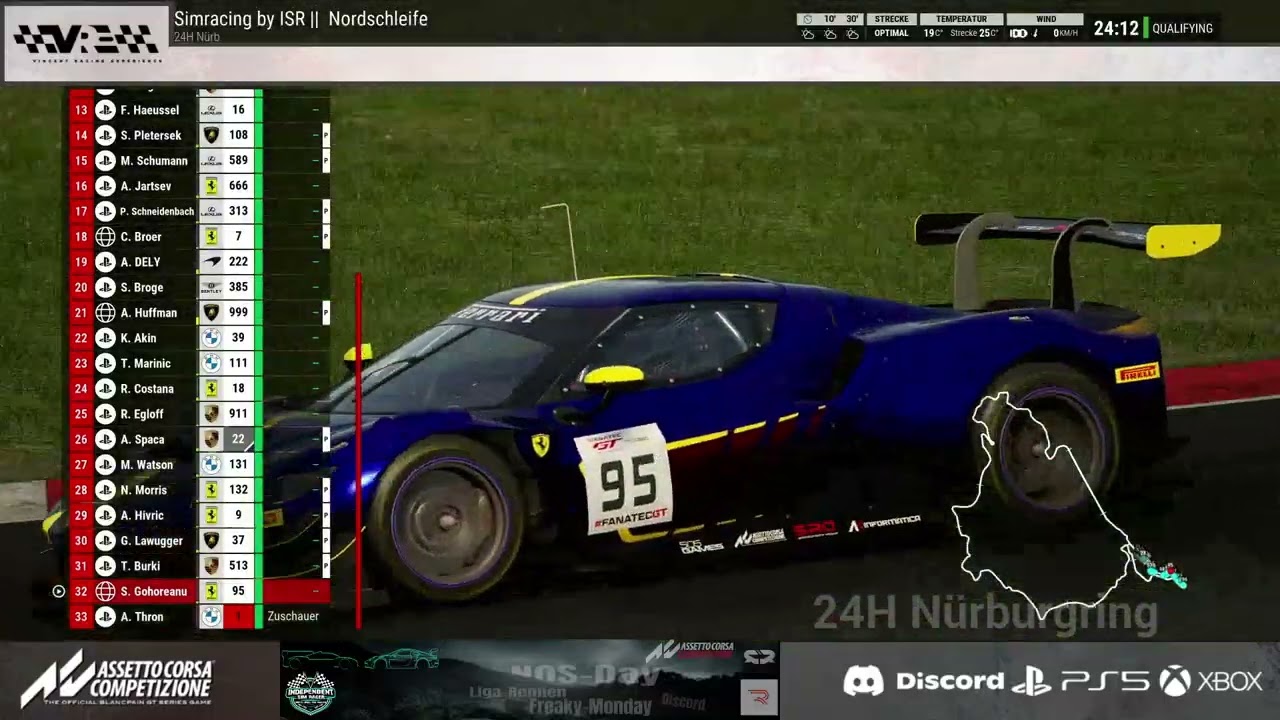Click the Lamborghini logo in S. Pletersek row

(x=211, y=135)
